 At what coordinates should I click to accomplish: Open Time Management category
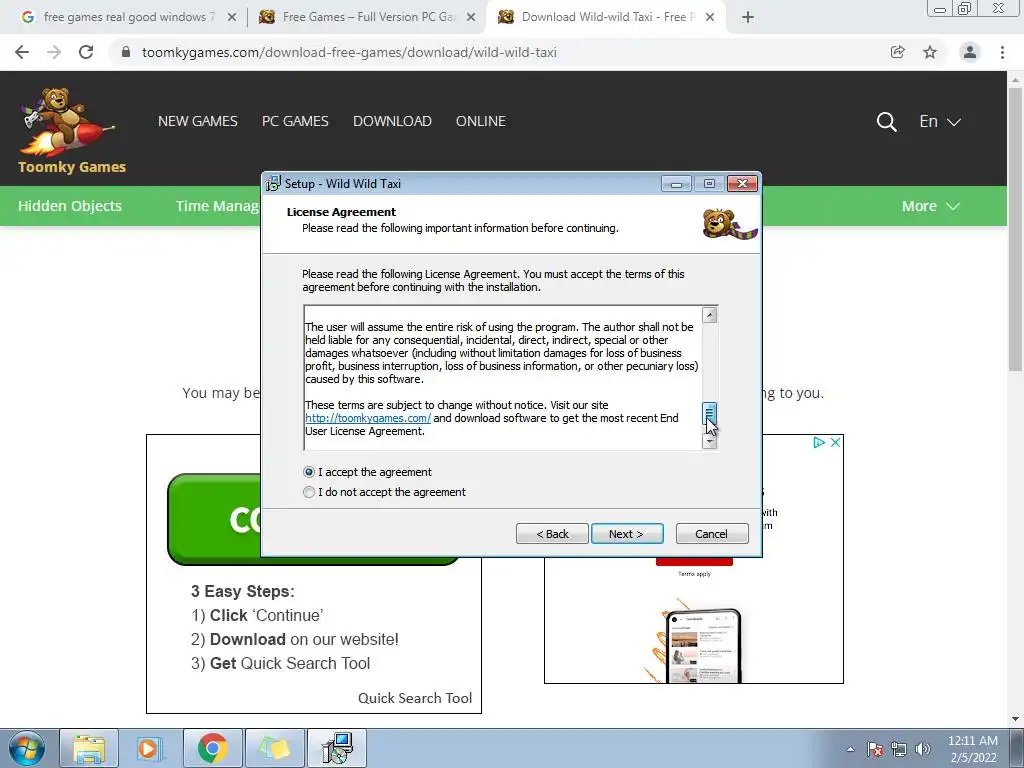217,206
